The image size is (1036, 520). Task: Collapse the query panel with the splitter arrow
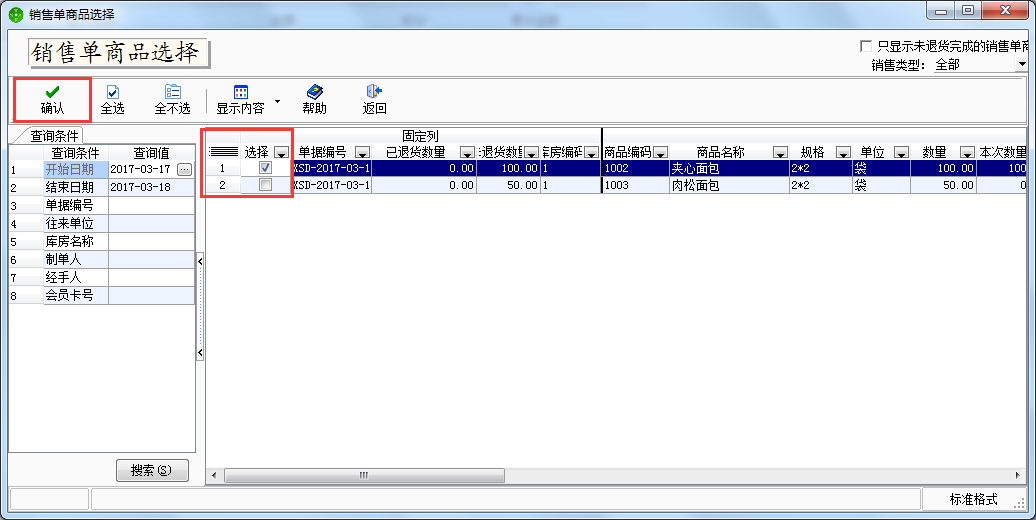pos(200,260)
